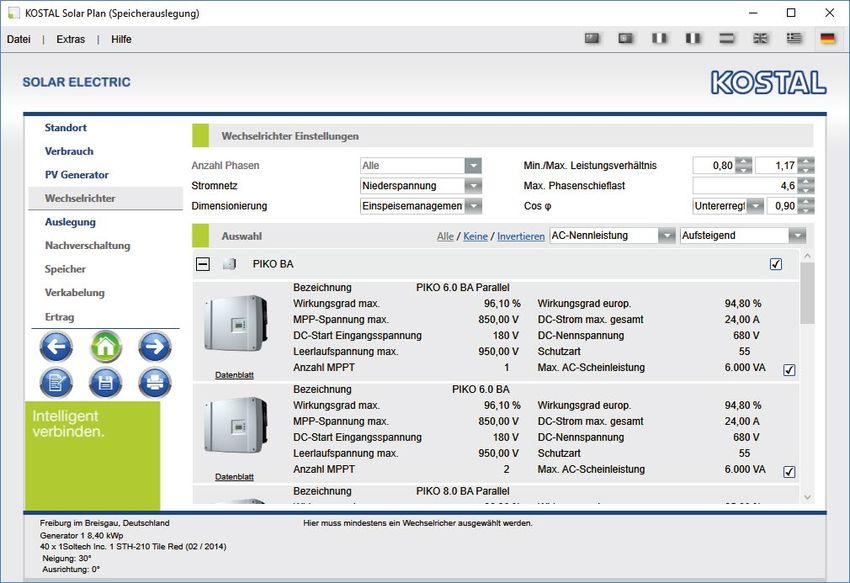850x583 pixels.
Task: Click the vertical scrollbar thumb of inverter list
Action: (x=807, y=293)
